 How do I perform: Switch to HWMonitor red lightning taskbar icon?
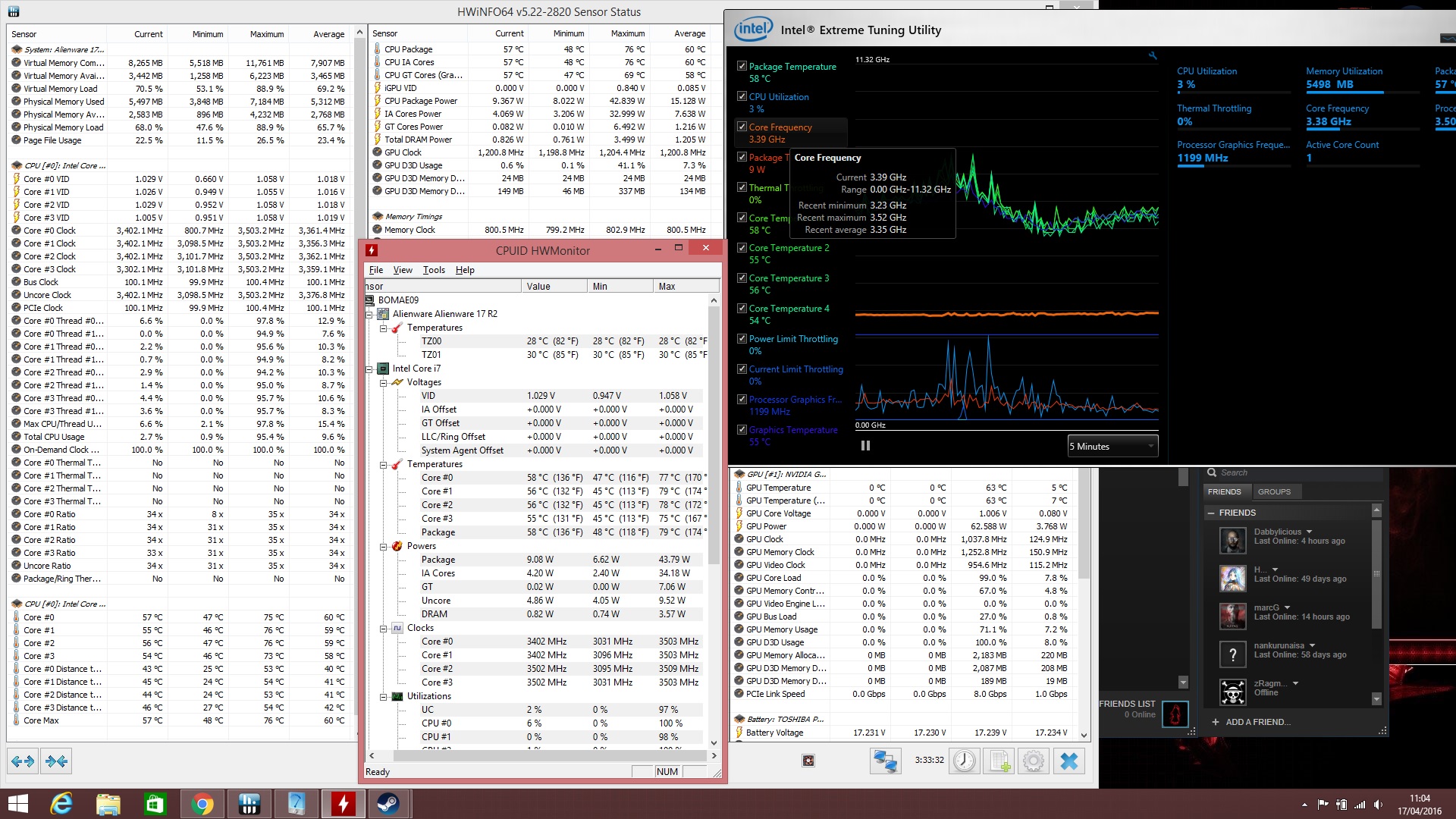click(343, 804)
